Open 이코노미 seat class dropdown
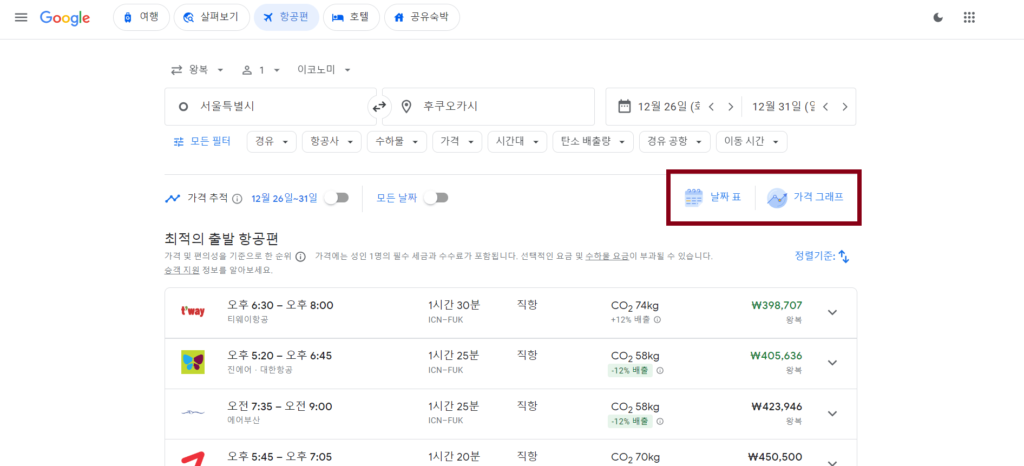 (x=325, y=70)
